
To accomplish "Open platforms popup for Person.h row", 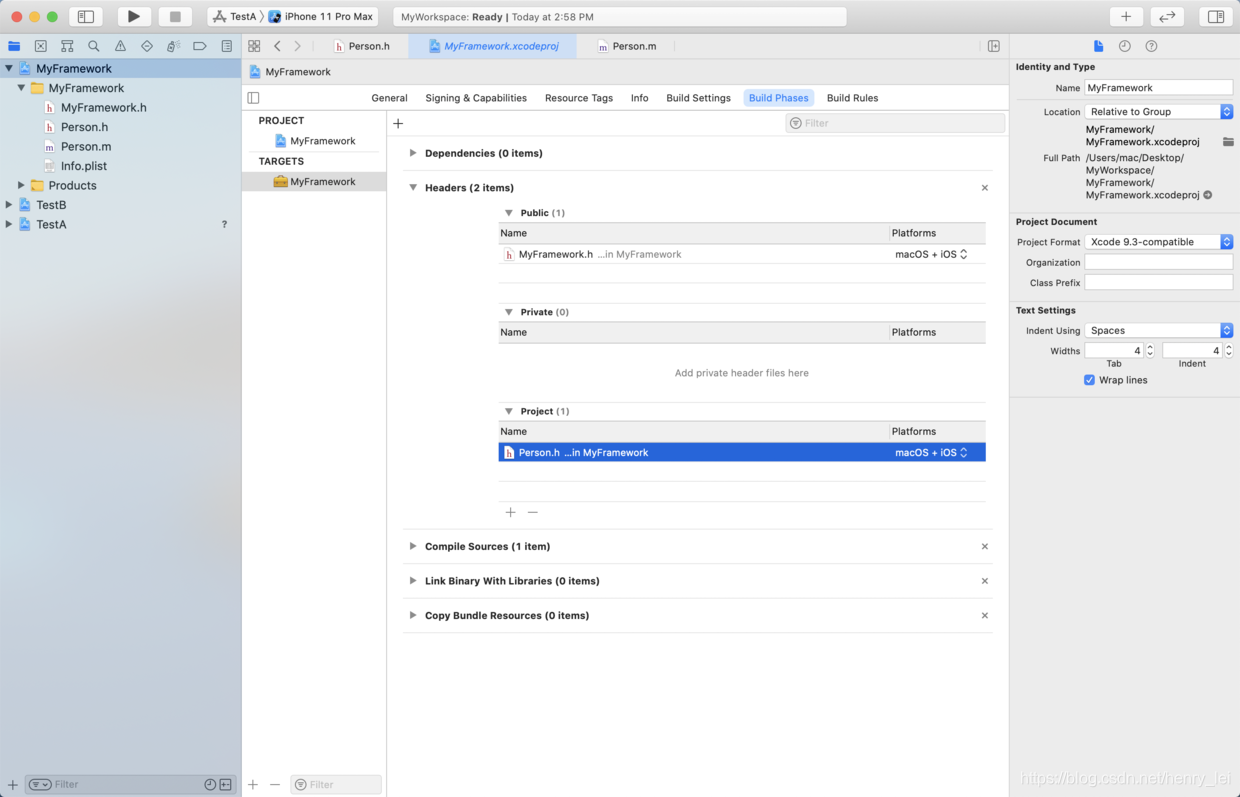I will click(x=932, y=453).
